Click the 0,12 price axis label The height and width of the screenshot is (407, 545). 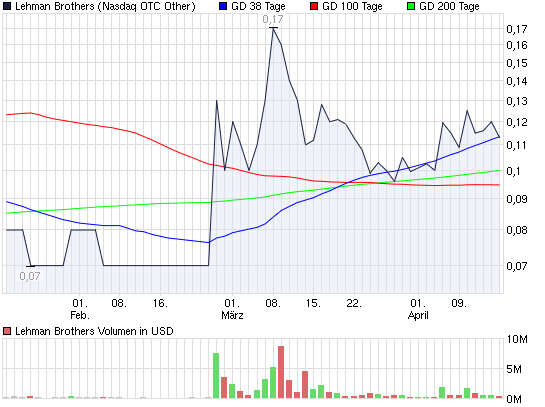tap(517, 122)
